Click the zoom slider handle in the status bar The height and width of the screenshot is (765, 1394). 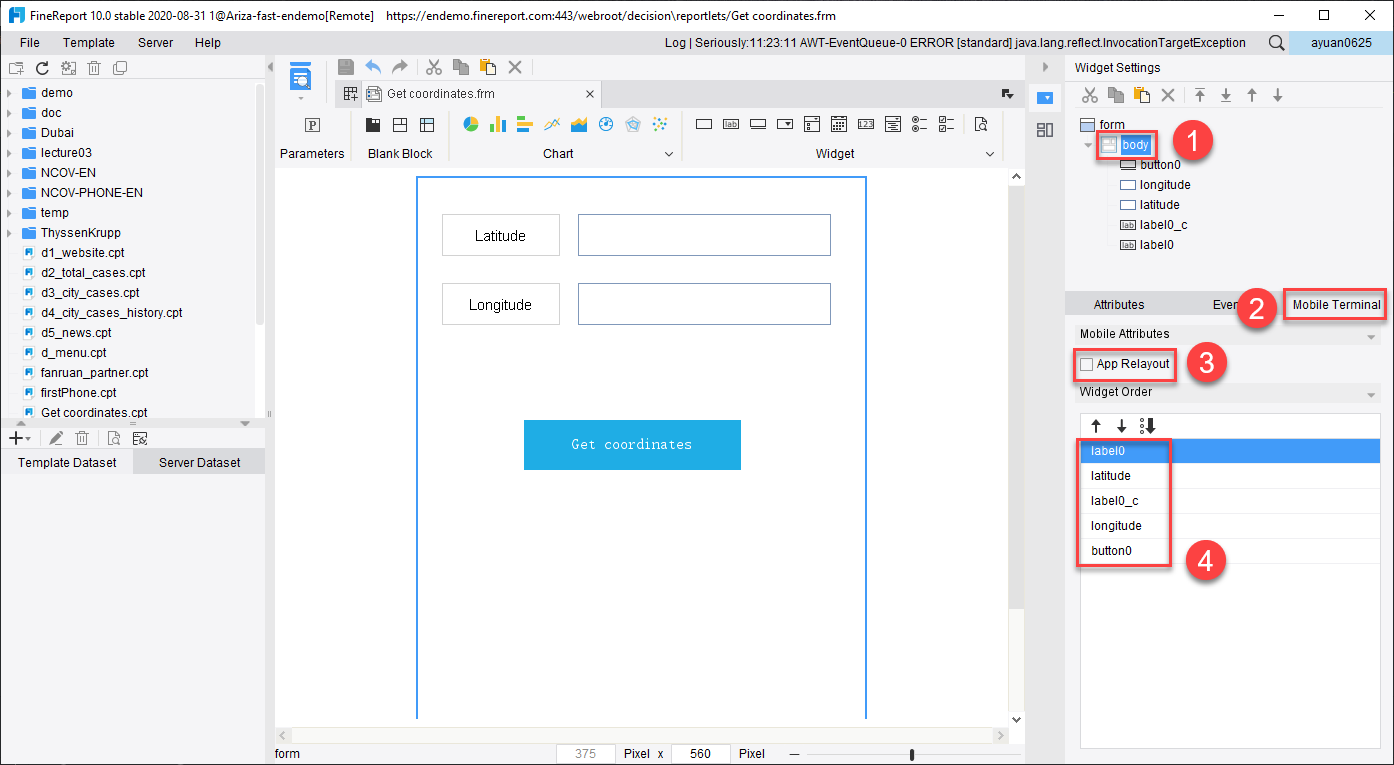(911, 754)
